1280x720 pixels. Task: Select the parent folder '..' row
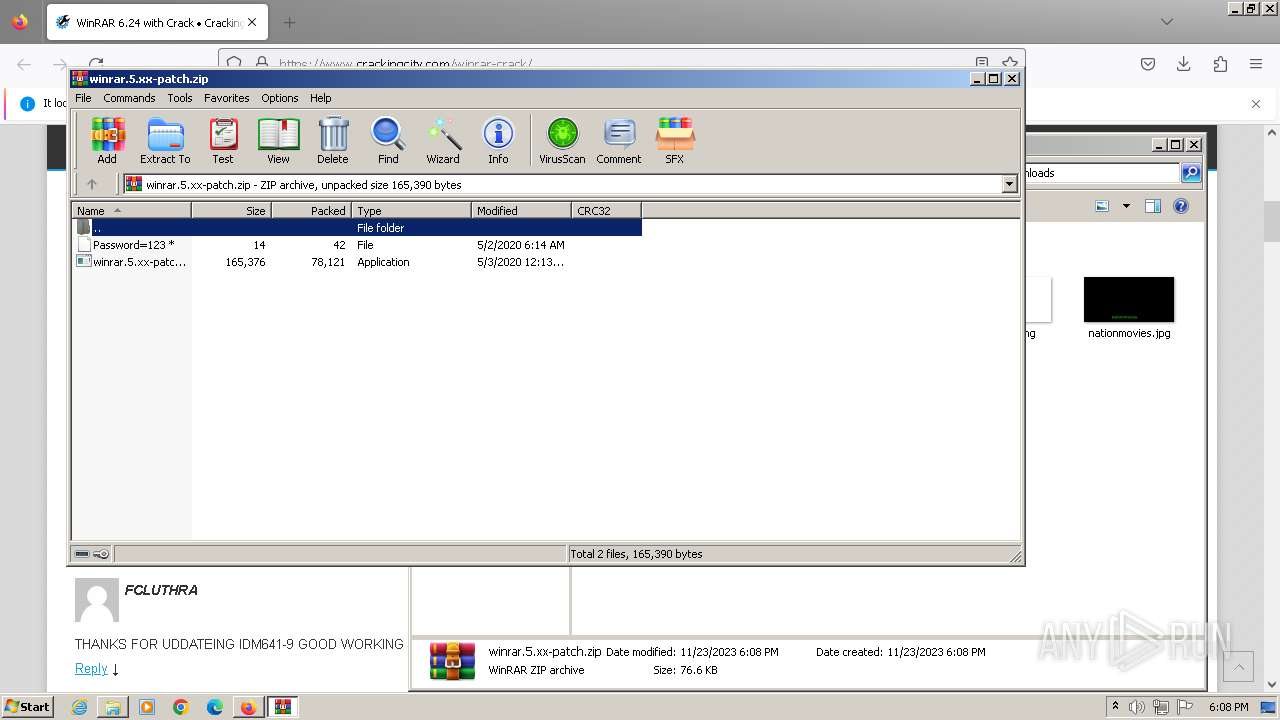[x=357, y=228]
